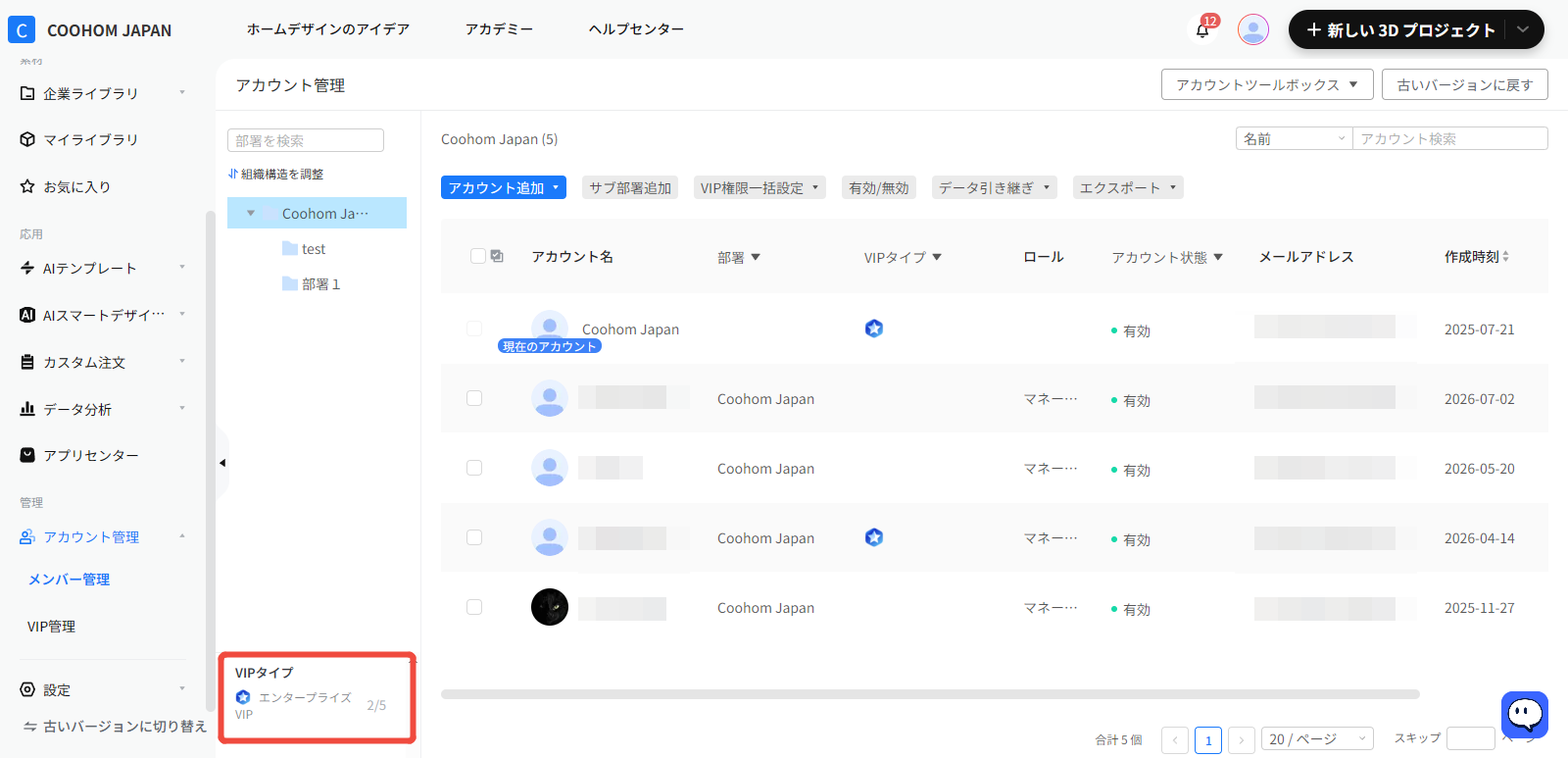1568x758 pixels.
Task: Open the user profile avatar menu
Action: (x=1253, y=29)
